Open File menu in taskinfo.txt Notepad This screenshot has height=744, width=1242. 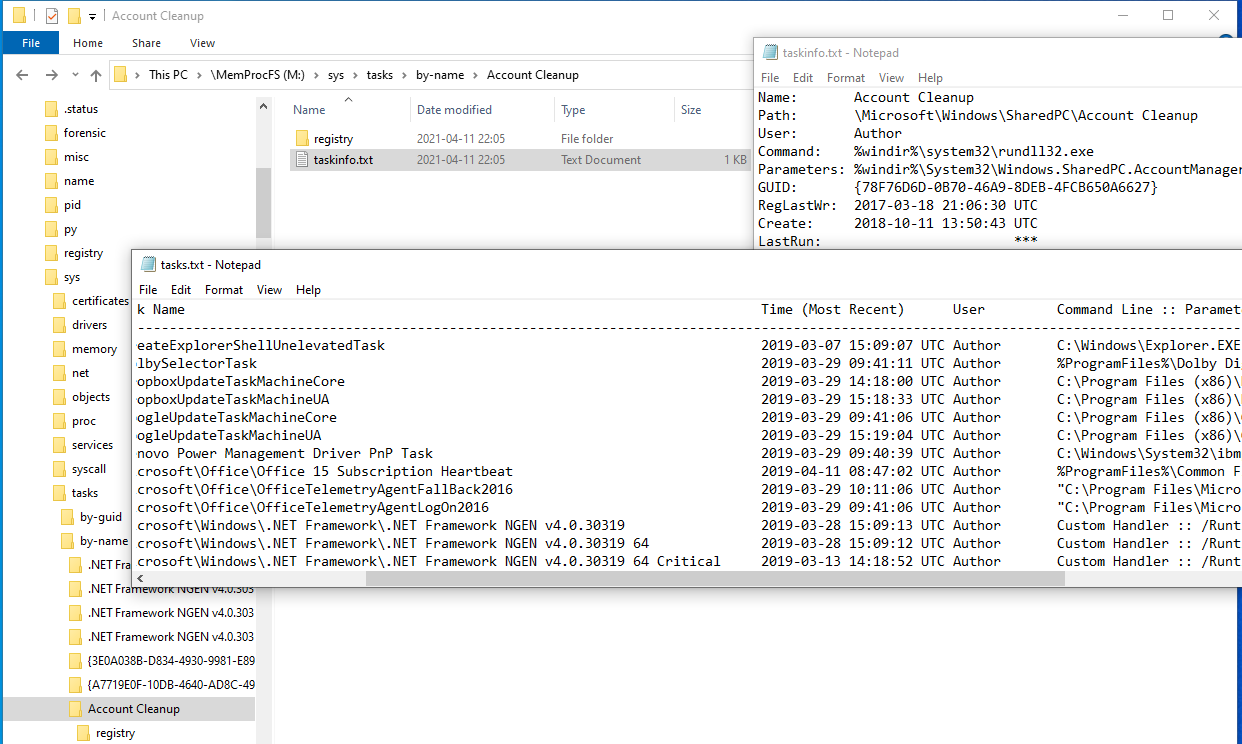[770, 77]
